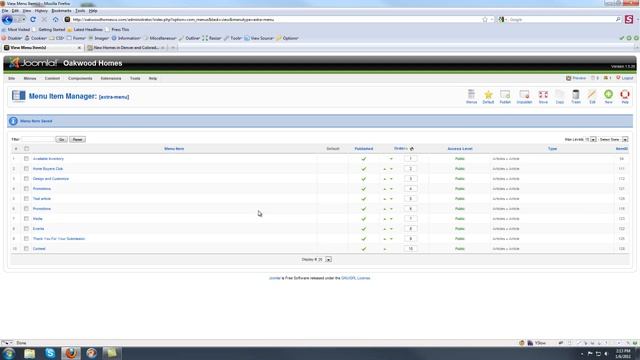Open the Joomla Tools menu
640x360 pixels.
(x=135, y=78)
